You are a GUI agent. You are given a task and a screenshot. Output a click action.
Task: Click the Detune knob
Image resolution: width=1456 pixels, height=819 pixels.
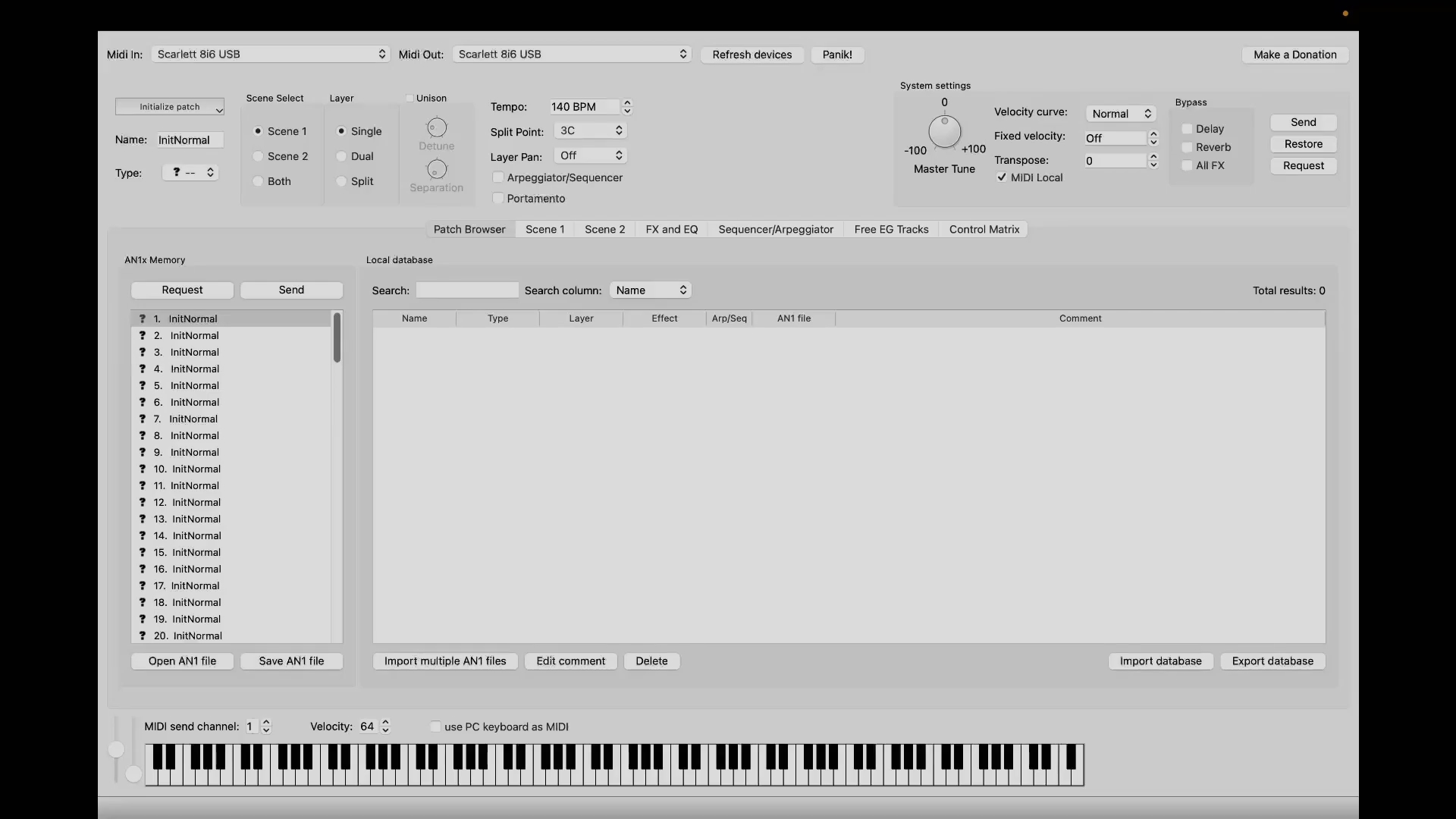(x=437, y=127)
